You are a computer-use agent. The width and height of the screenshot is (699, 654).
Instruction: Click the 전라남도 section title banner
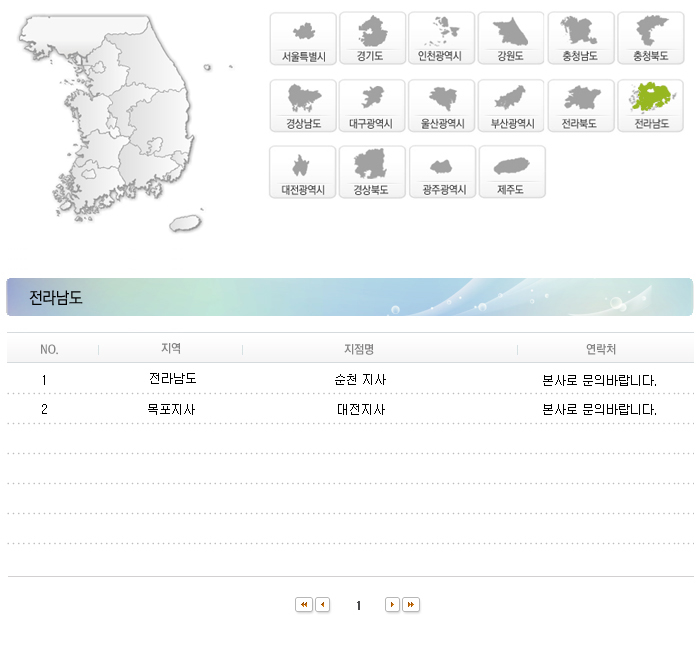point(350,297)
